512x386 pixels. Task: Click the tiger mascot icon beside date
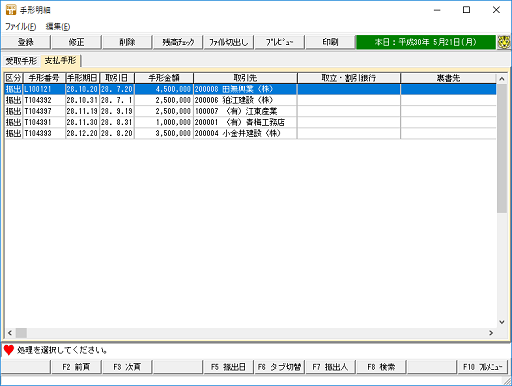tap(504, 42)
